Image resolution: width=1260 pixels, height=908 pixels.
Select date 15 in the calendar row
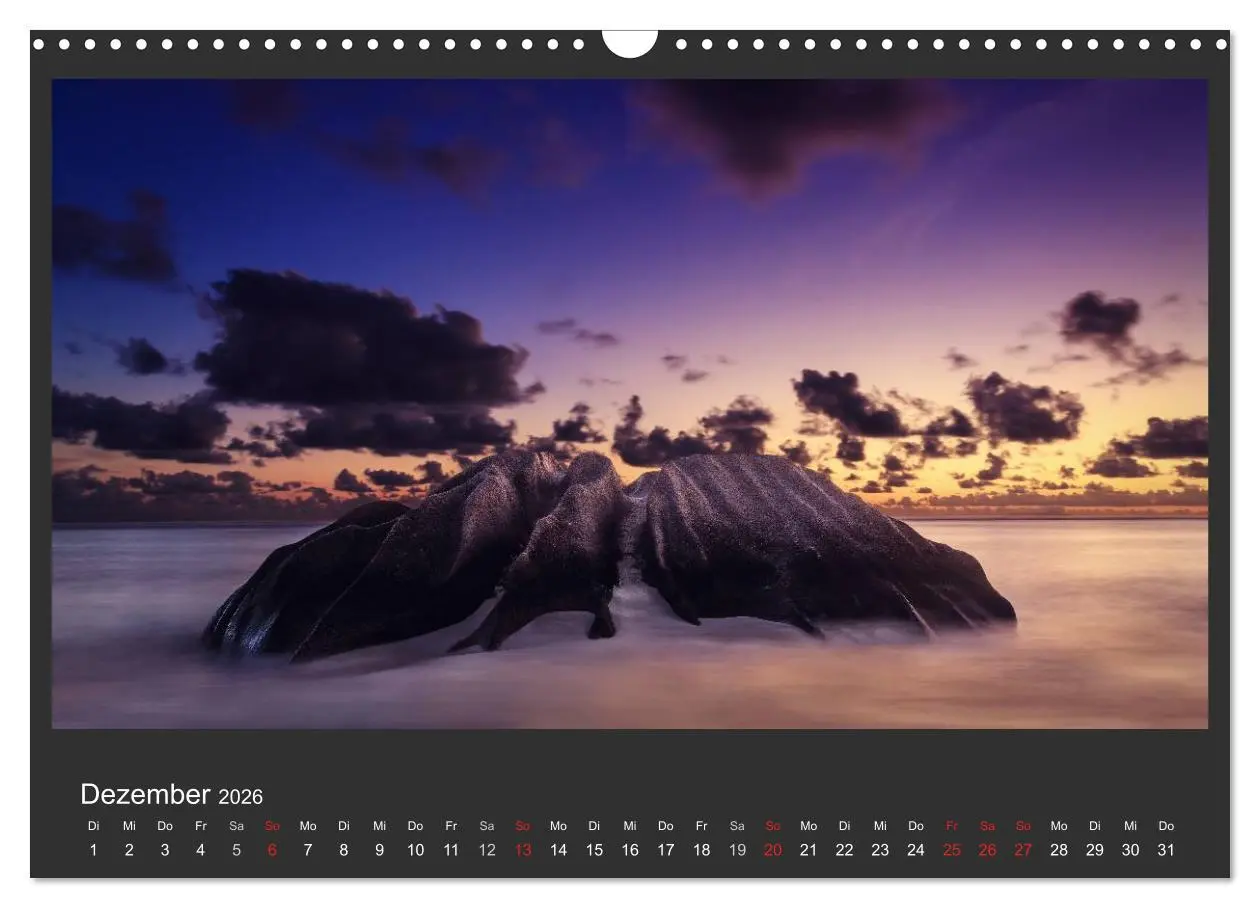[594, 850]
